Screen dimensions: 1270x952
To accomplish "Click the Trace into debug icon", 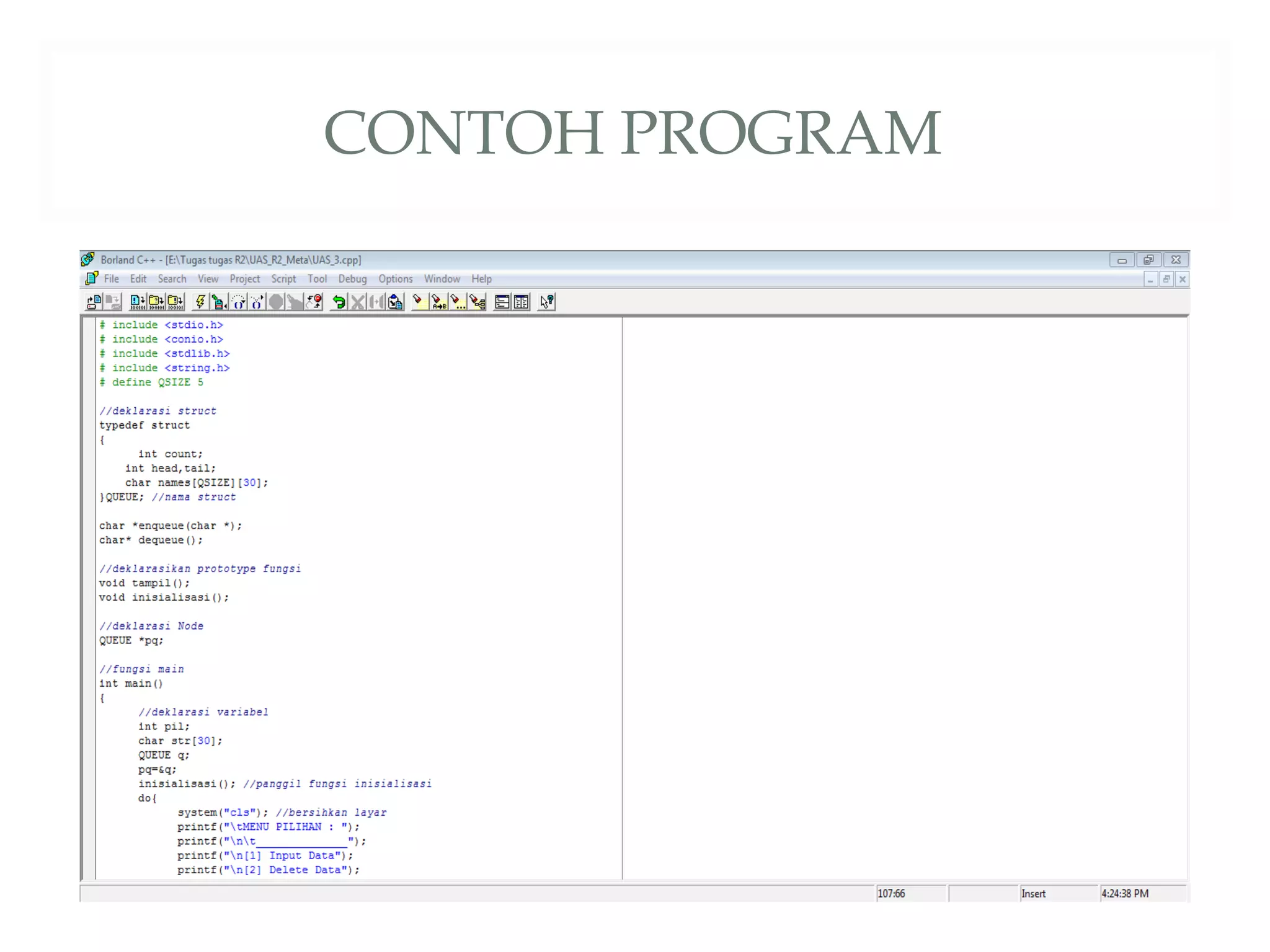I will click(x=257, y=302).
